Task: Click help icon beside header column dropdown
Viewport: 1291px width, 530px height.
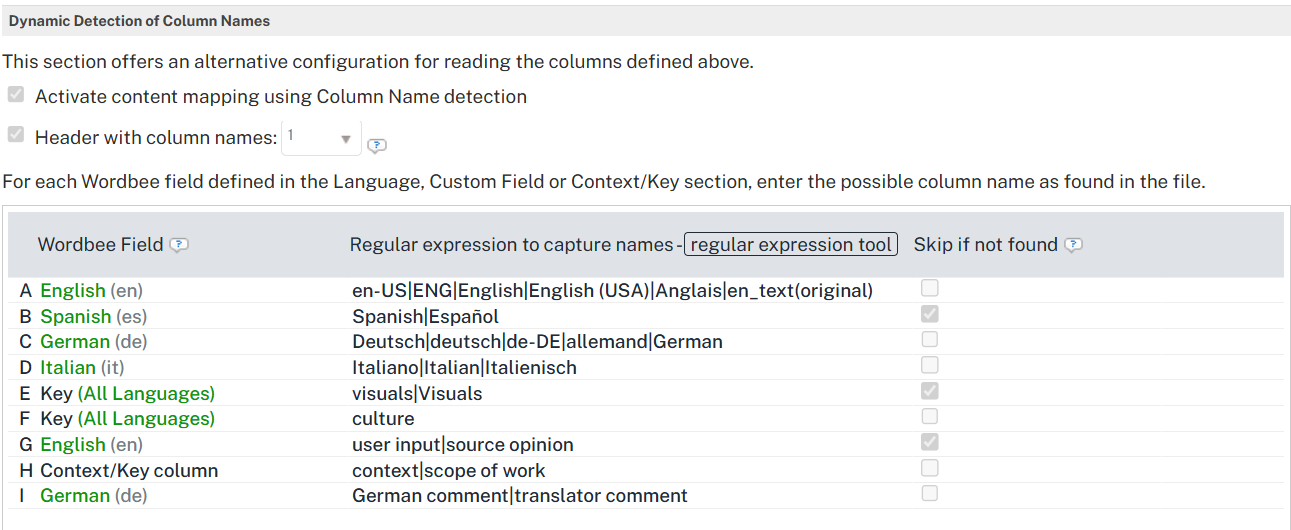Action: tap(376, 145)
